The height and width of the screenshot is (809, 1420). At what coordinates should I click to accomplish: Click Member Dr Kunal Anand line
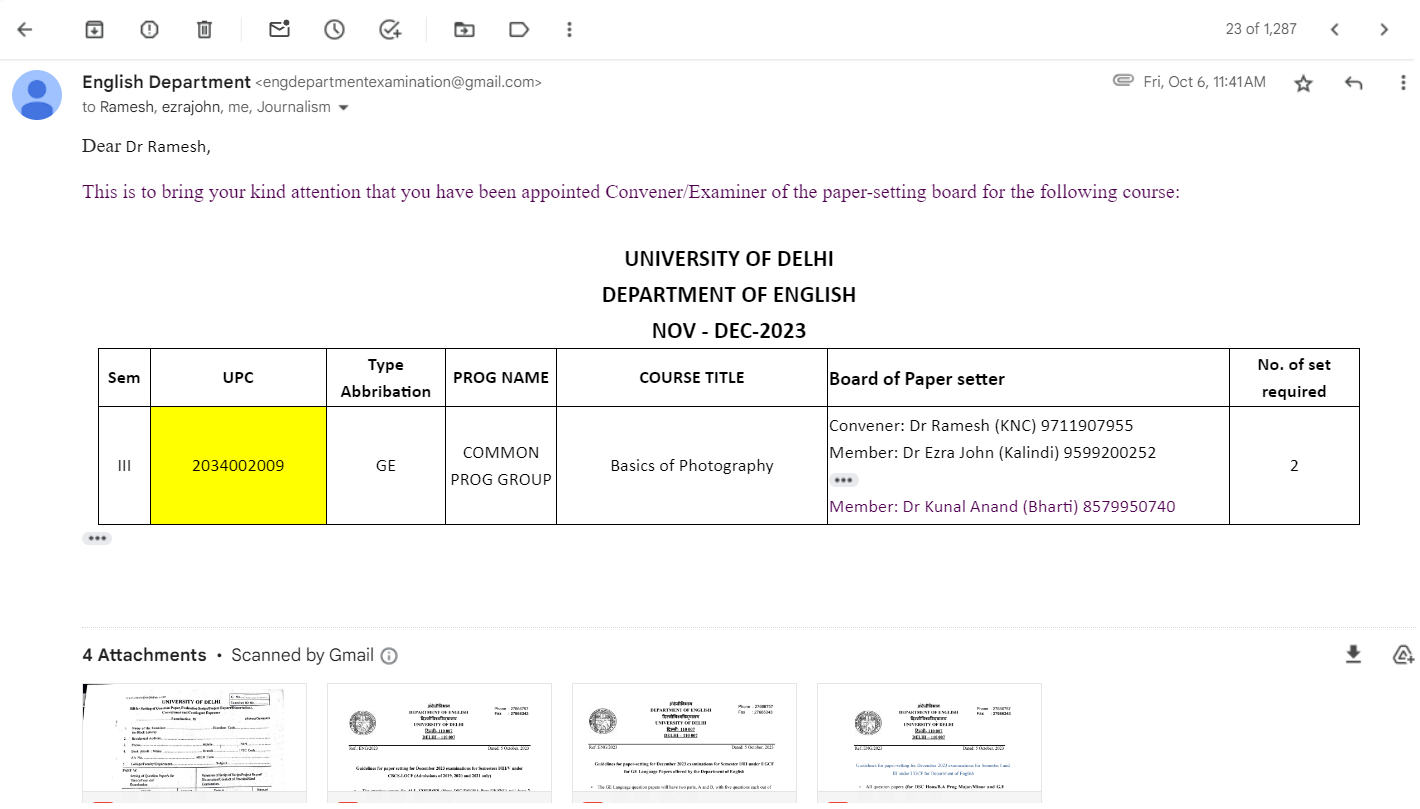[1002, 506]
